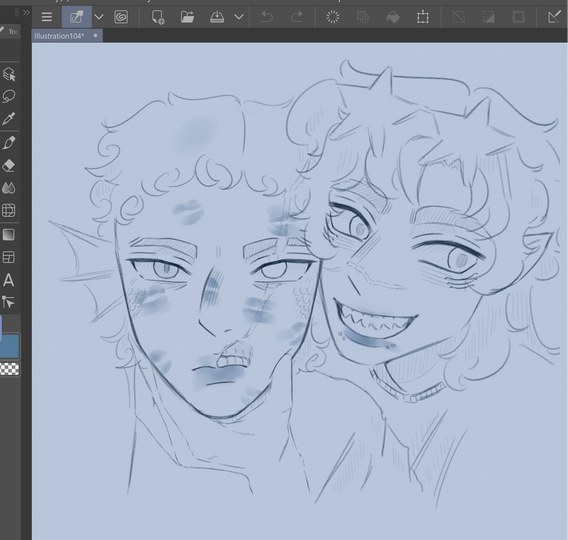Expand dropdown next to quick access icon

pyautogui.click(x=99, y=17)
